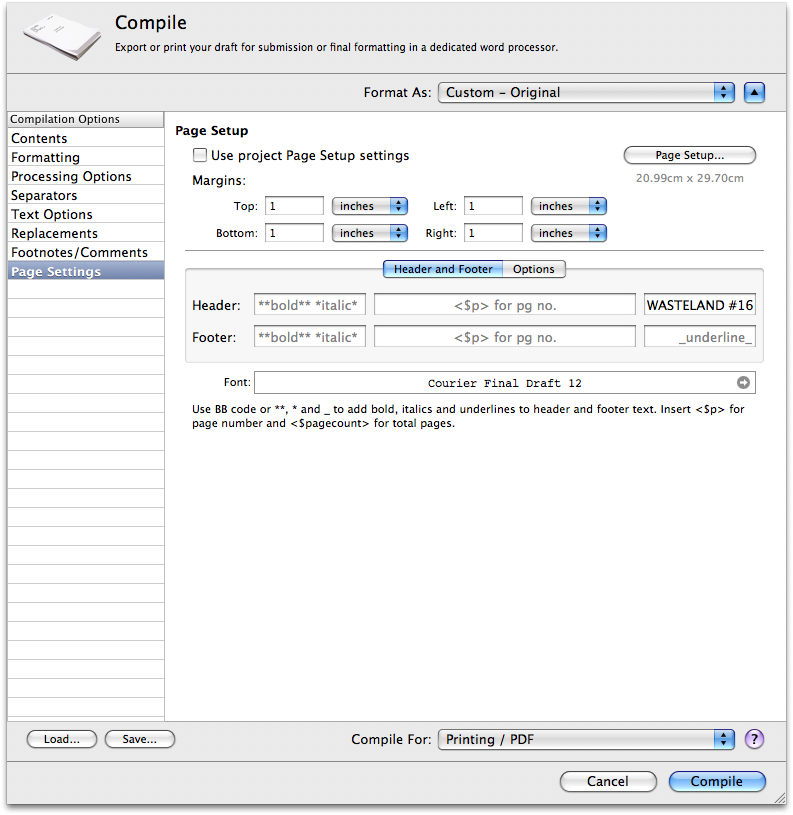Select the Header and Footer tab
This screenshot has height=815, width=793.
pyautogui.click(x=443, y=269)
